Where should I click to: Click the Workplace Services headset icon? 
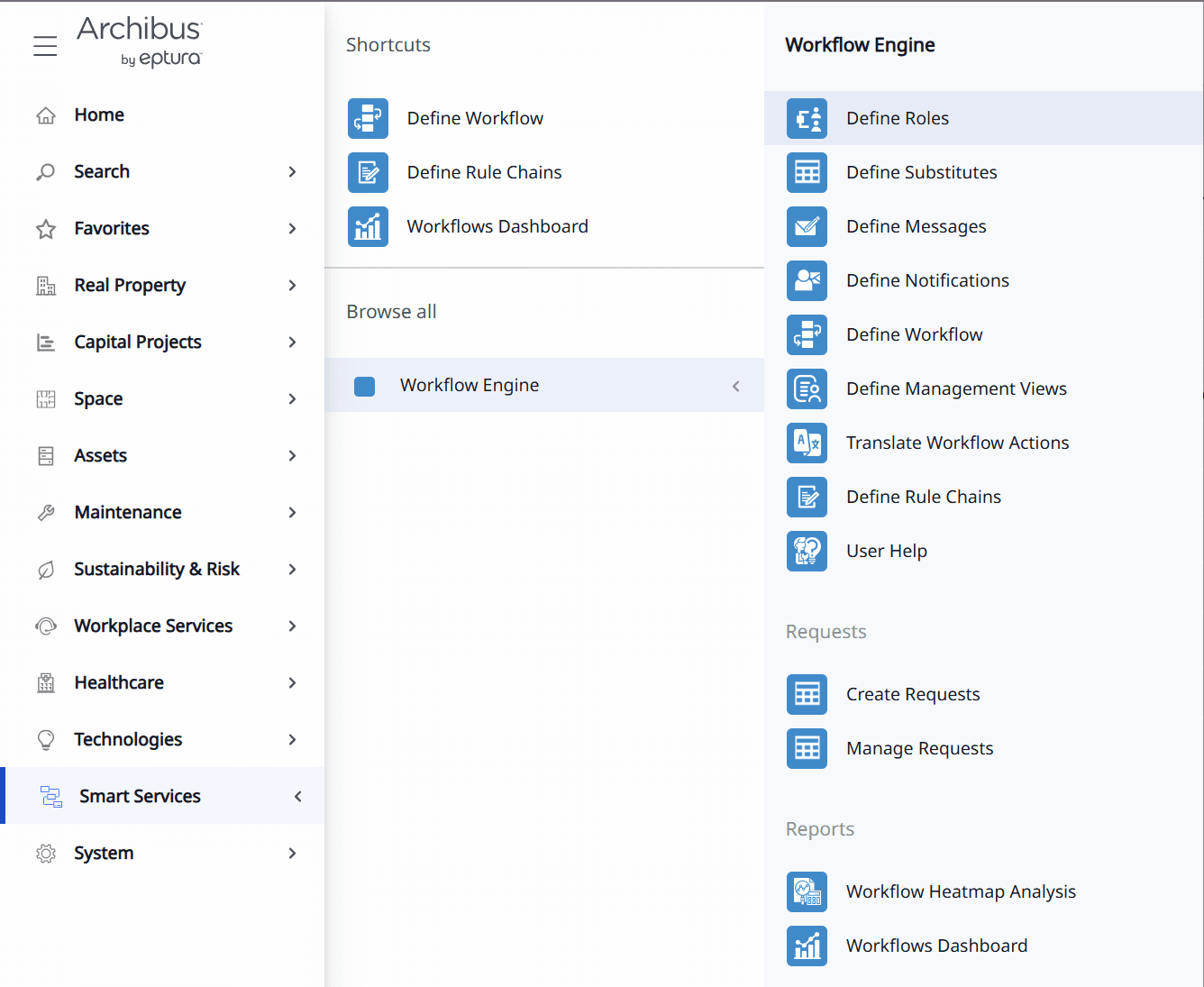[46, 626]
